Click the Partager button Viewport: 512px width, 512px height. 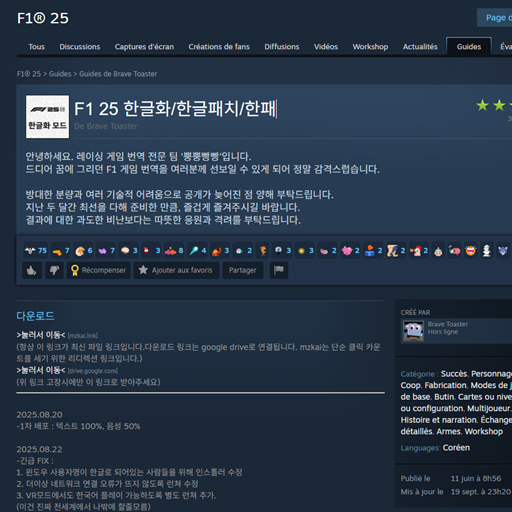[243, 270]
